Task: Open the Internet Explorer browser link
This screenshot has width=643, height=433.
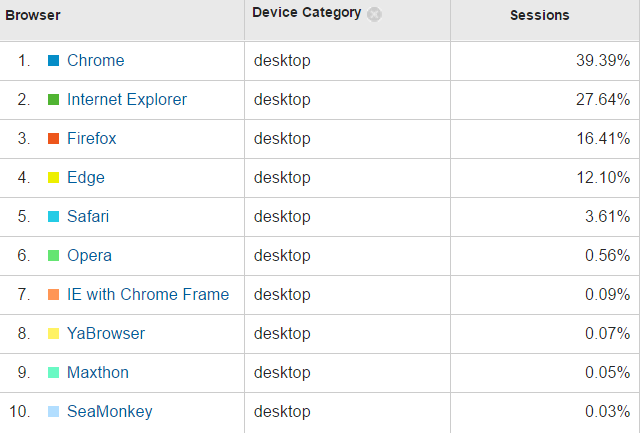Action: pos(127,100)
